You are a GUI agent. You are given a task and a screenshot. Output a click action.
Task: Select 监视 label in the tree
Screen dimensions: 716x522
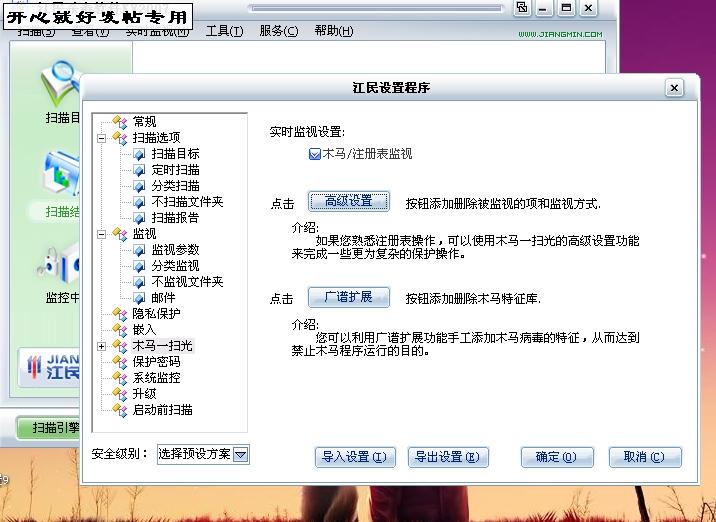[x=144, y=234]
